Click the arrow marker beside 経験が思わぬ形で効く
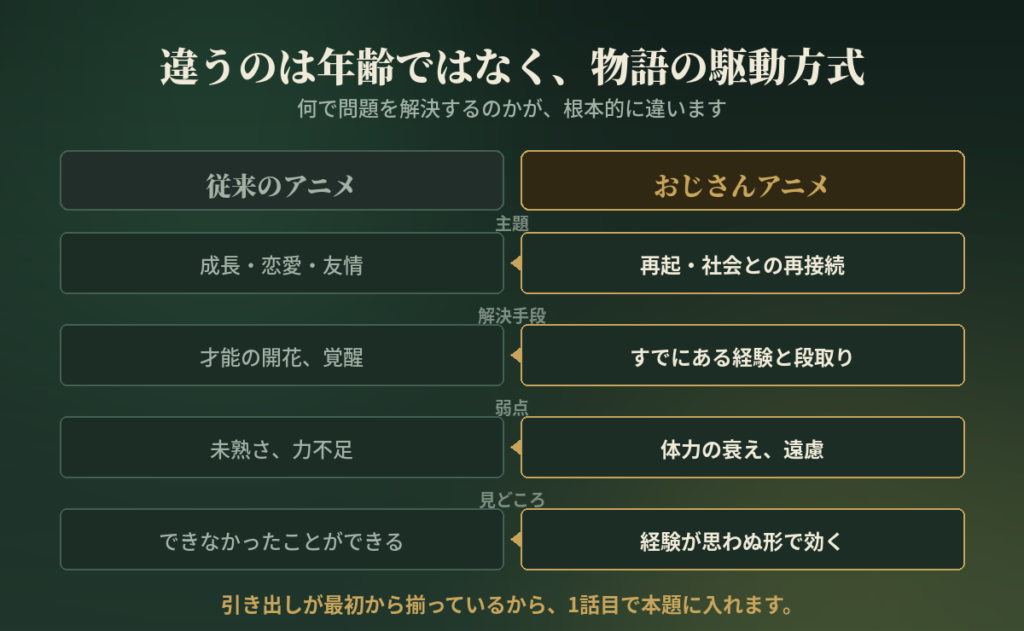Screen dimensions: 1024x631 click(x=516, y=540)
